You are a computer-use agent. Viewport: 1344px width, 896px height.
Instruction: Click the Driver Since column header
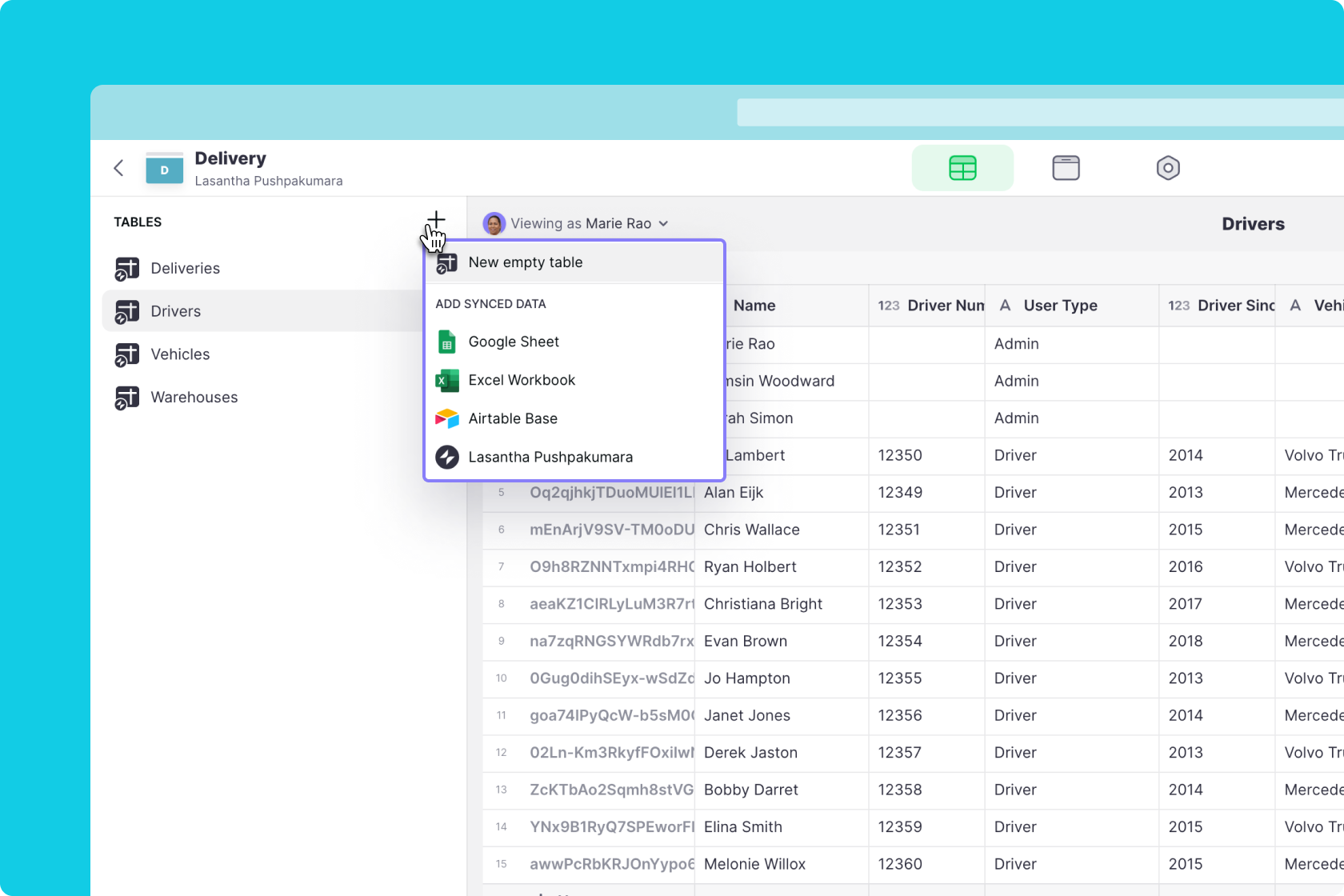point(1234,306)
